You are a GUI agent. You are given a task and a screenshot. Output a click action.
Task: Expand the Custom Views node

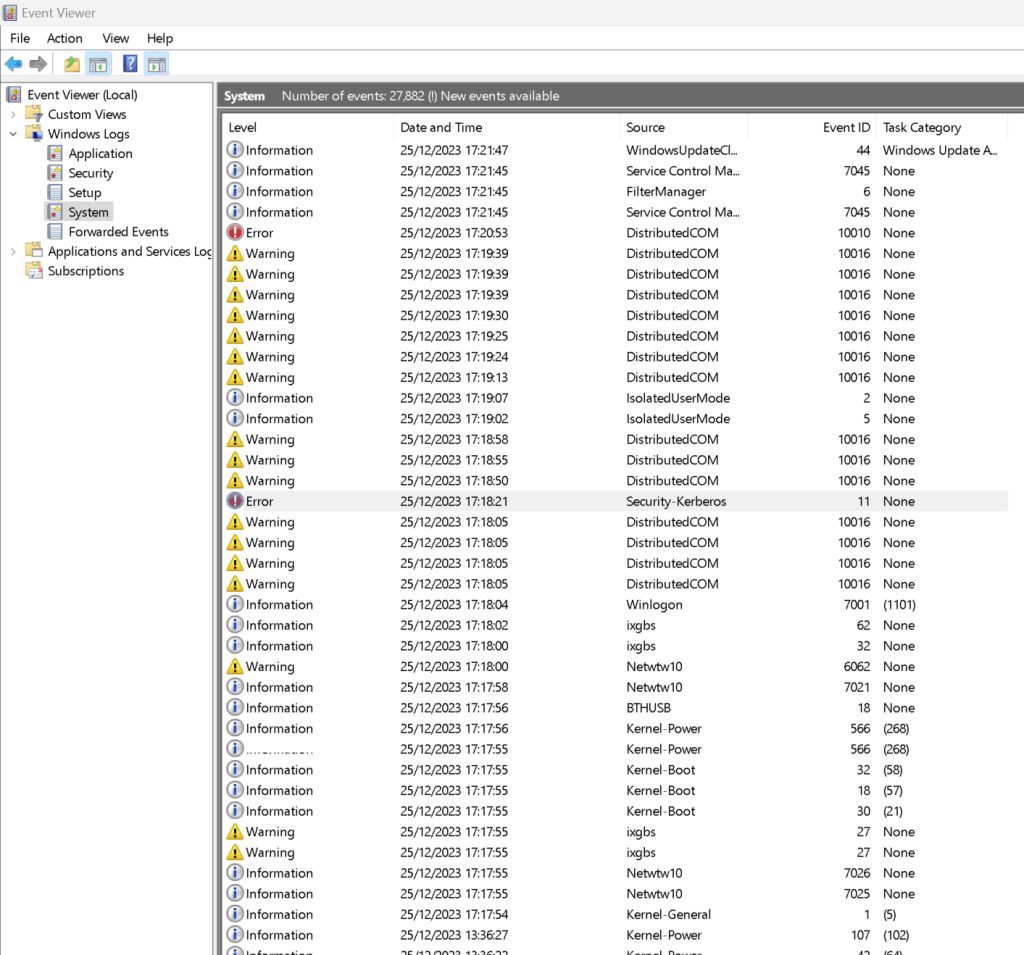[13, 114]
